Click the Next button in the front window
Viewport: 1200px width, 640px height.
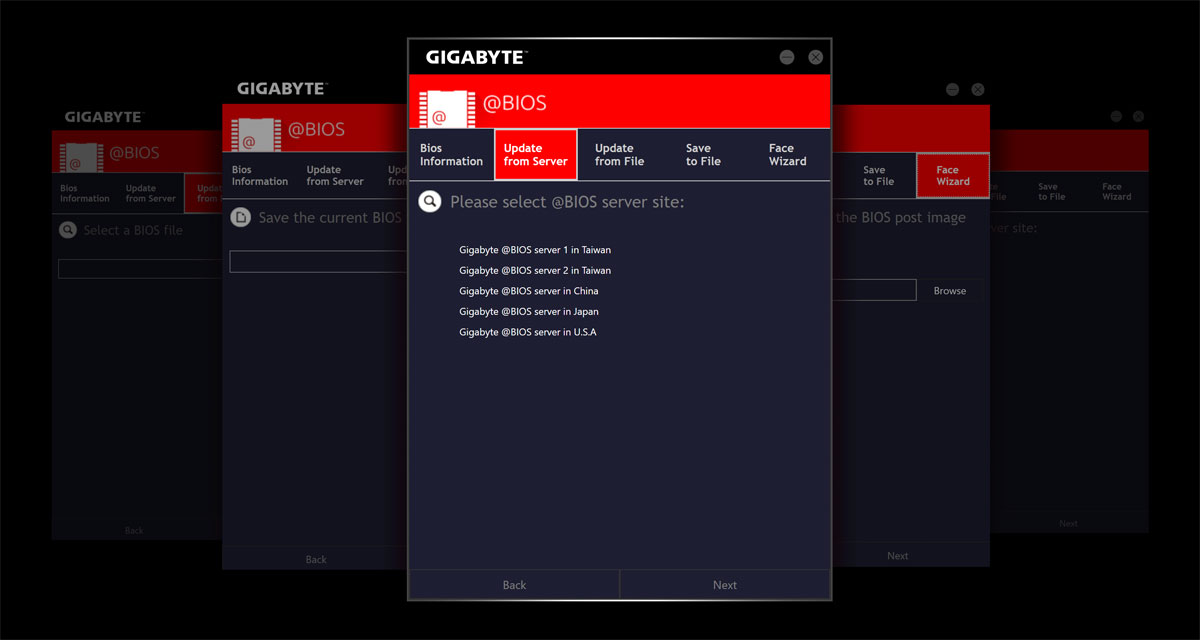tap(725, 585)
